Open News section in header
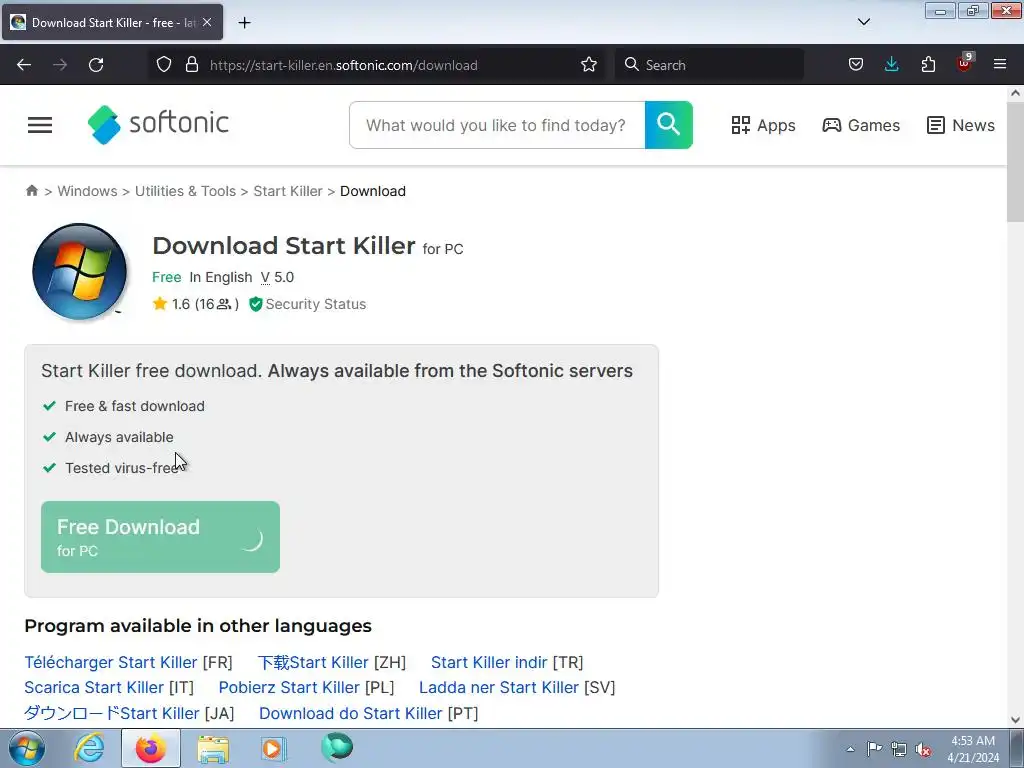Image resolution: width=1024 pixels, height=768 pixels. click(x=961, y=125)
